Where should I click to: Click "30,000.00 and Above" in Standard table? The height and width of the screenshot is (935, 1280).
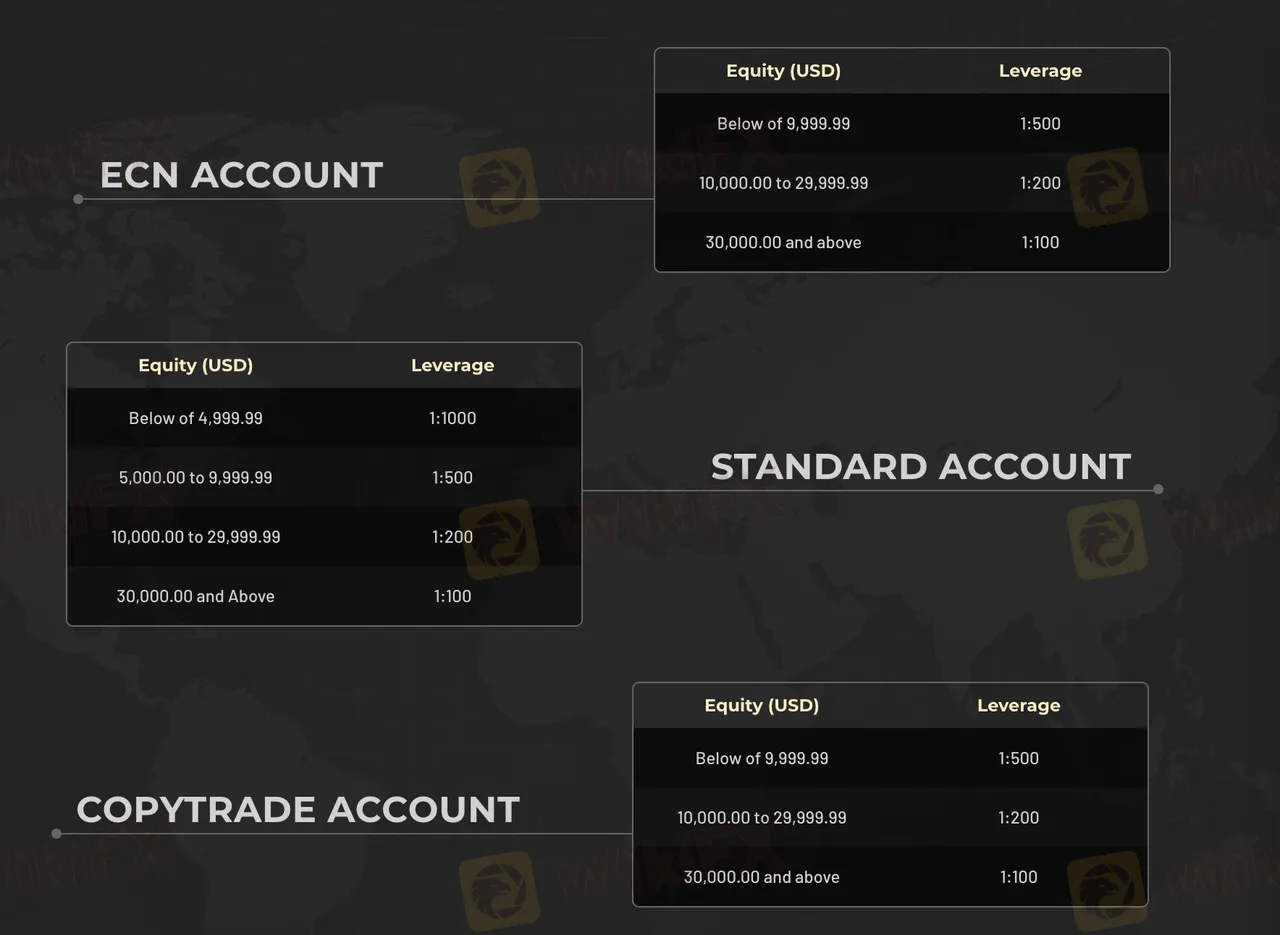click(x=195, y=596)
